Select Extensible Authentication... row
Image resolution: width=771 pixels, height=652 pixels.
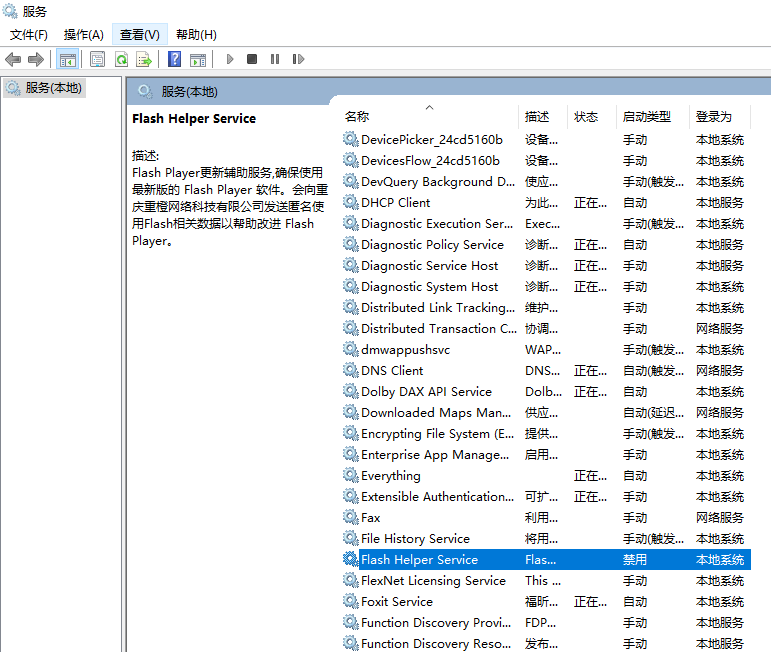click(x=546, y=497)
